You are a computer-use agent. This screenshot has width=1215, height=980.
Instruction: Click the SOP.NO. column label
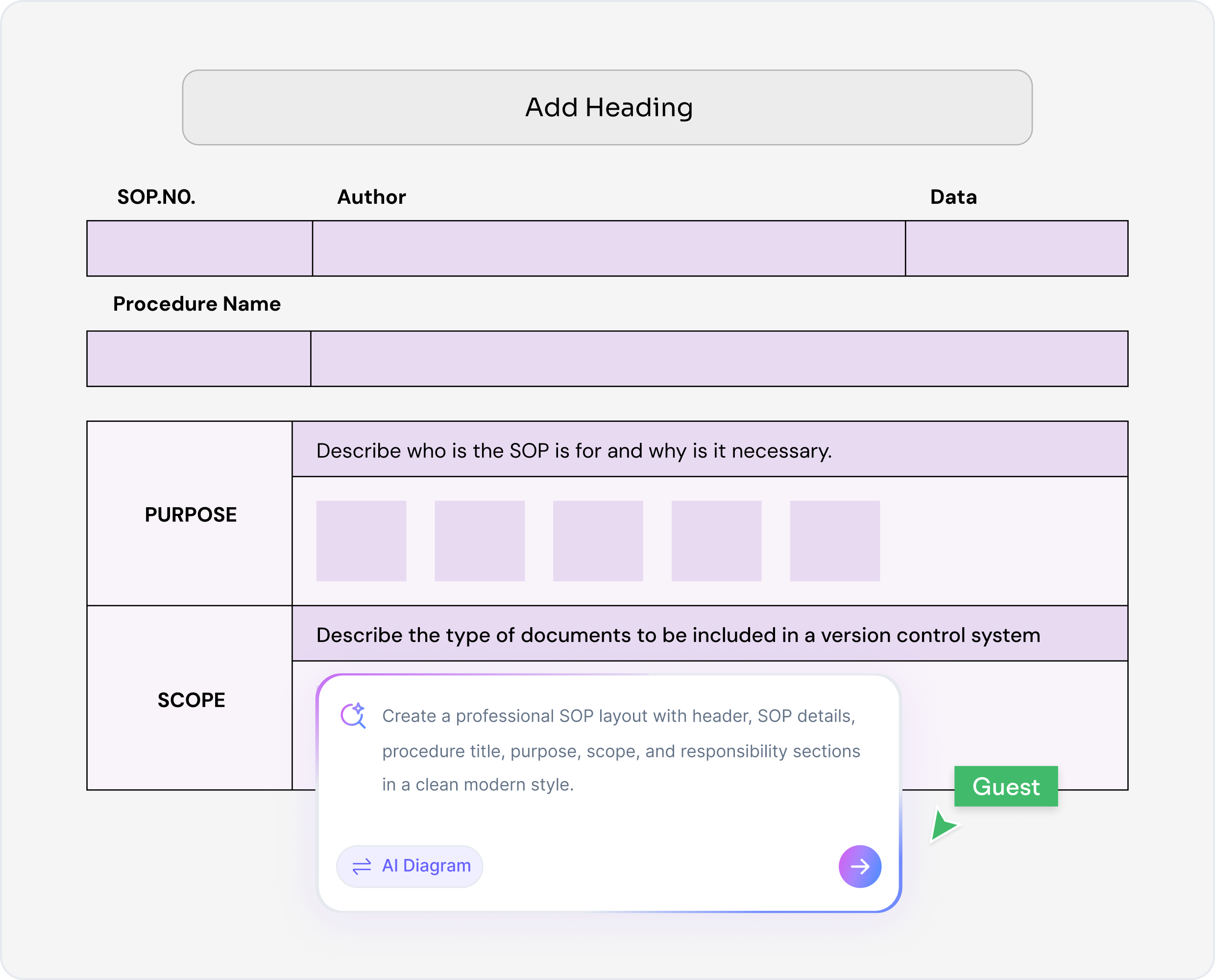point(156,197)
